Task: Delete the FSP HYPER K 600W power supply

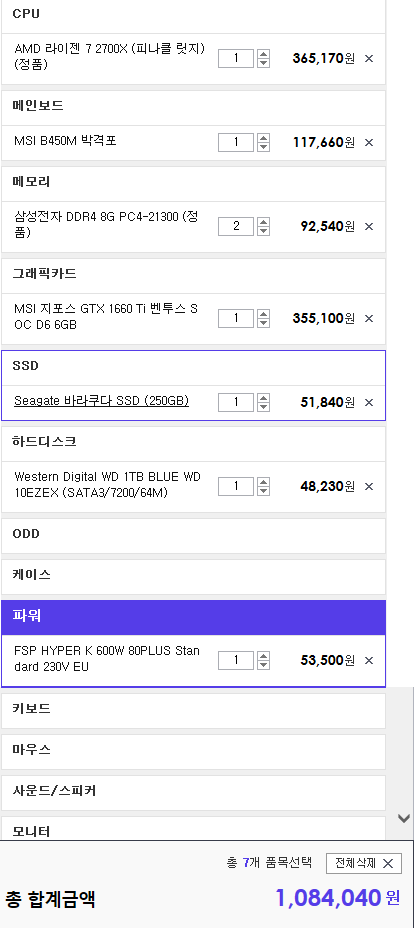Action: [369, 660]
